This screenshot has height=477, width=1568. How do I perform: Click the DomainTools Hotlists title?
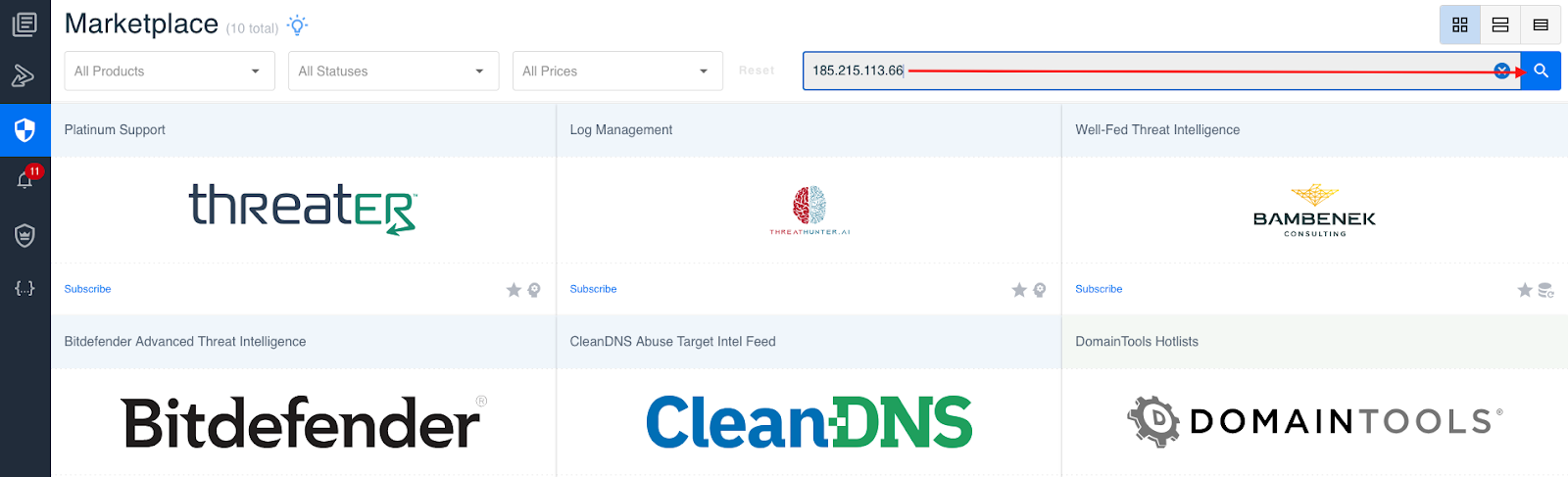pyautogui.click(x=1137, y=342)
